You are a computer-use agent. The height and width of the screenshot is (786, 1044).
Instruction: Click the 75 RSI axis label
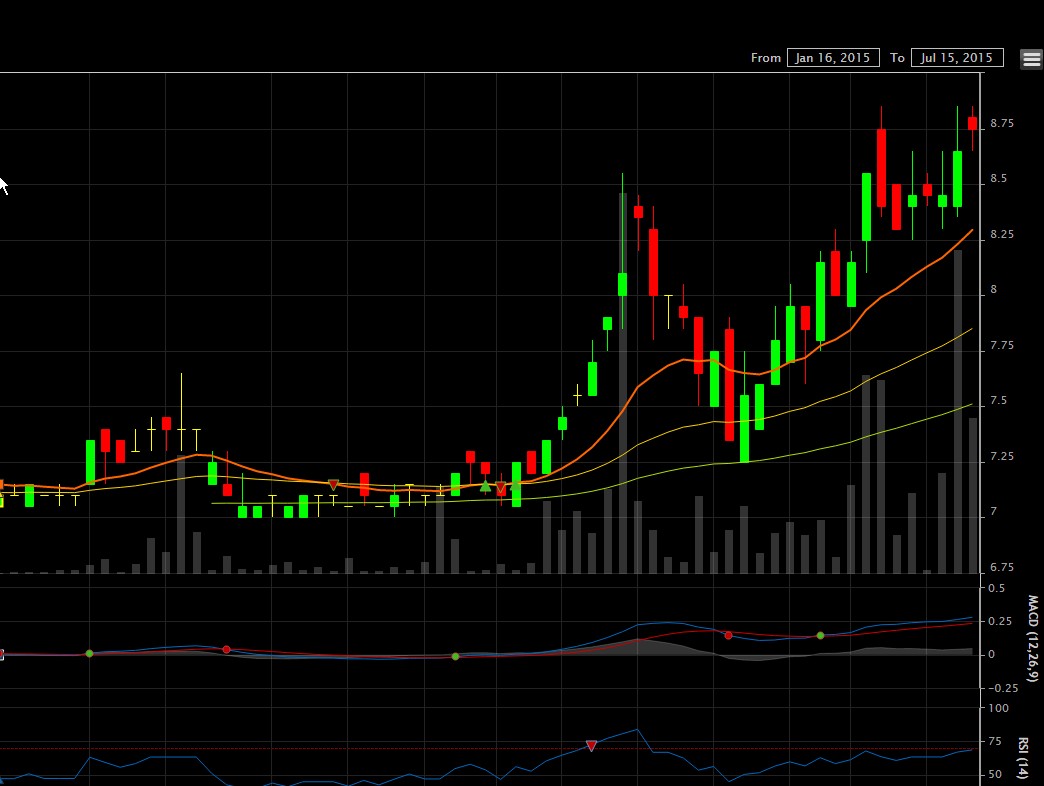[x=995, y=741]
